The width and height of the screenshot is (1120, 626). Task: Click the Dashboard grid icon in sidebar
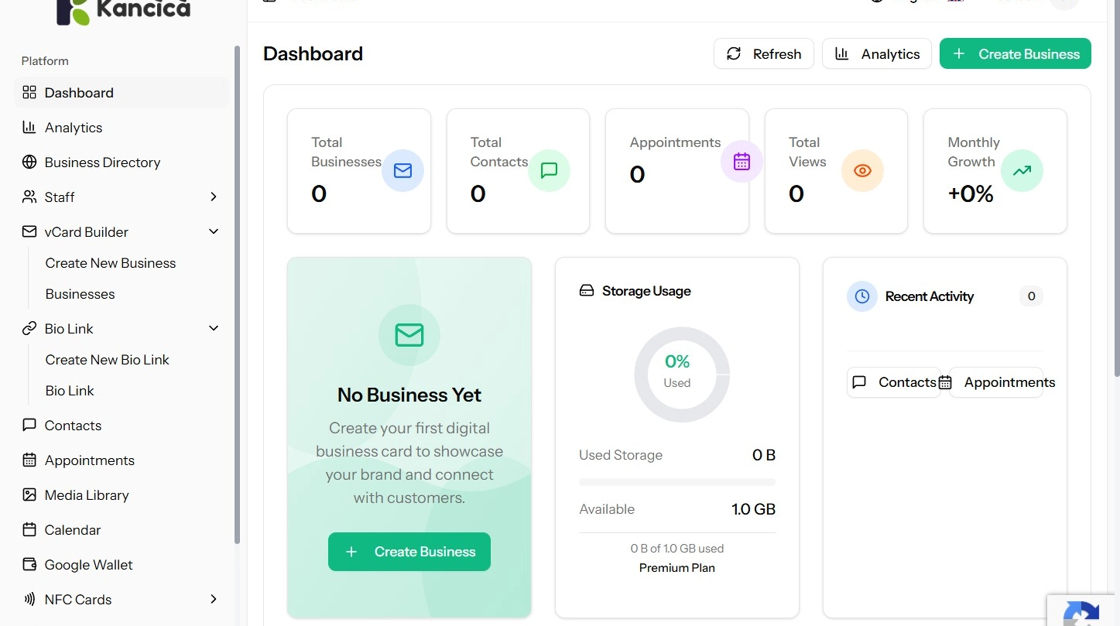click(29, 92)
